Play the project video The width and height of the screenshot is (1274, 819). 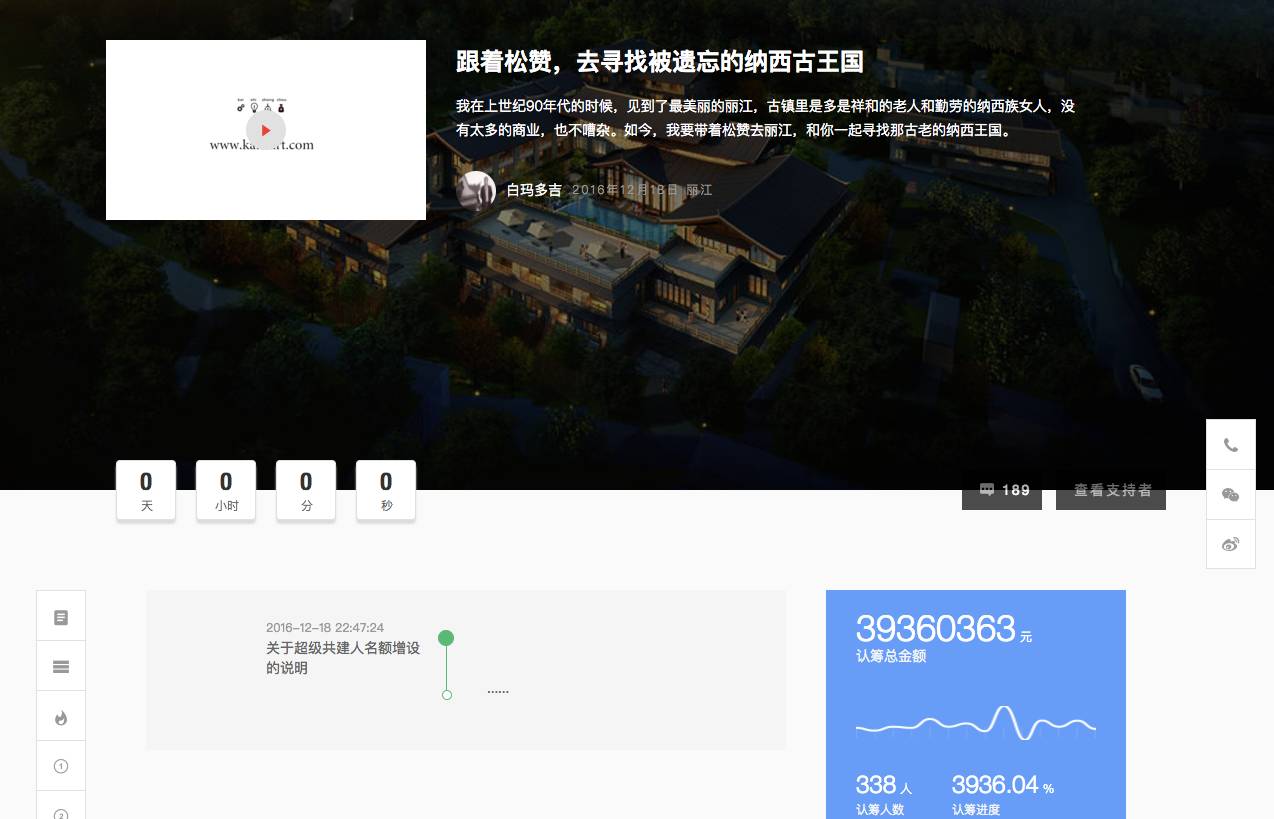pyautogui.click(x=265, y=130)
